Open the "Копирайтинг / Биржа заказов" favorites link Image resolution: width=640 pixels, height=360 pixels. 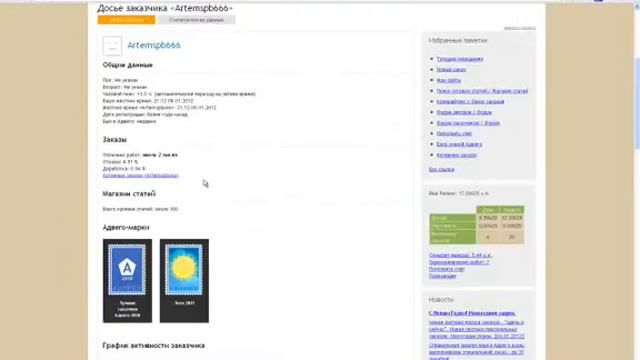click(470, 102)
